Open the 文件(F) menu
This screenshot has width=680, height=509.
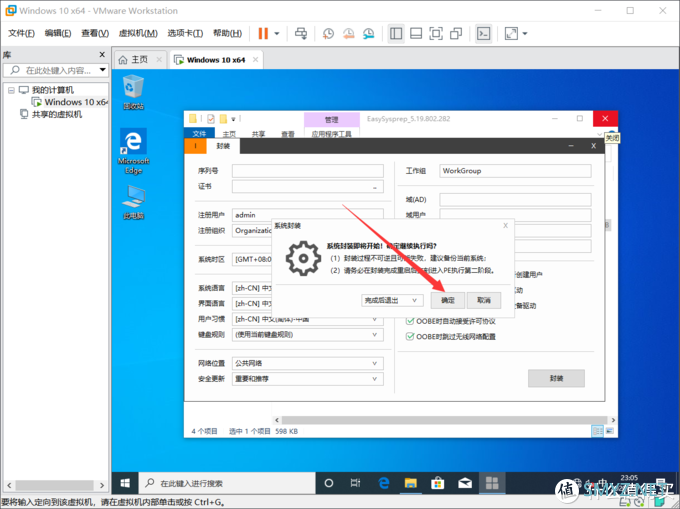click(x=21, y=33)
